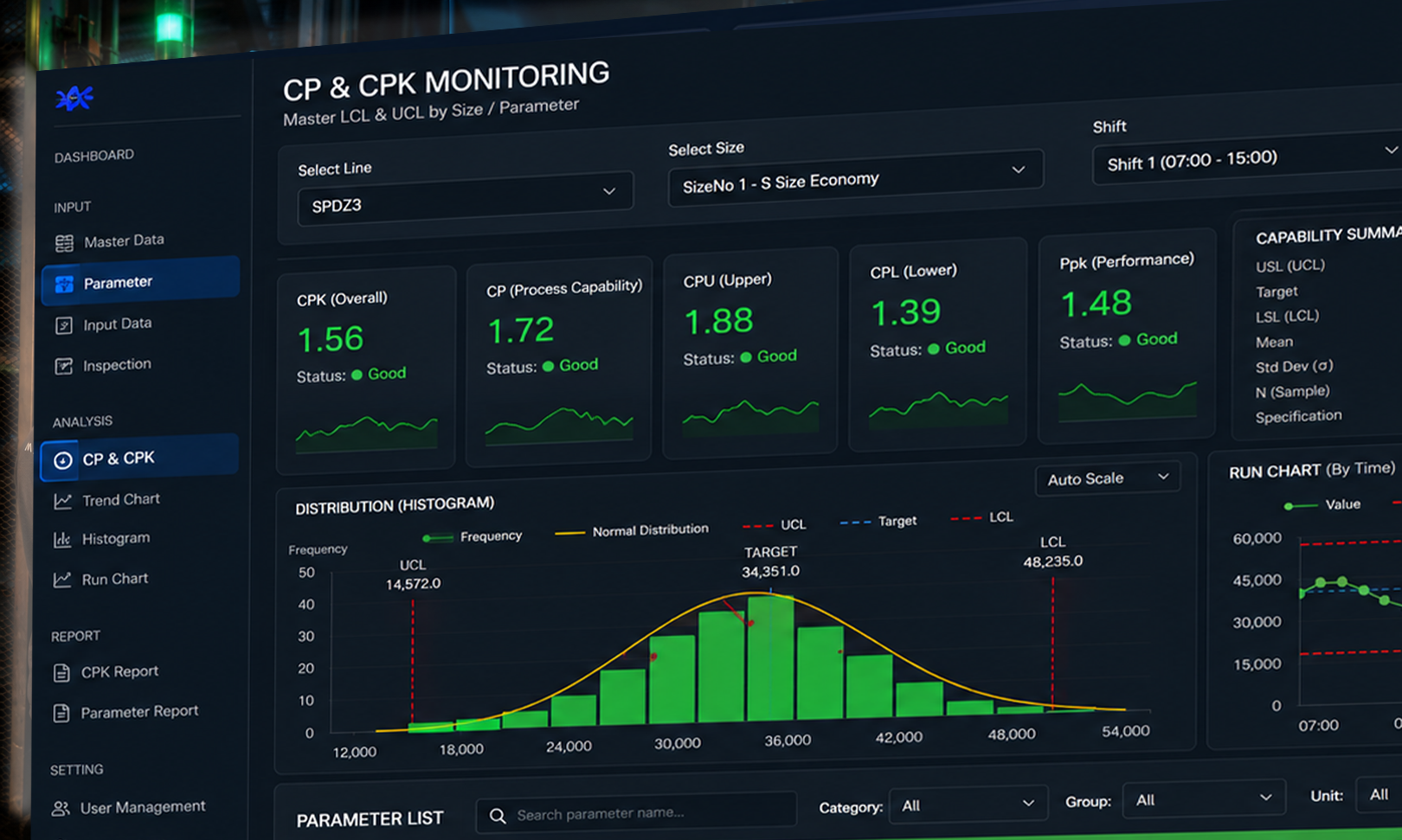Go to the Parameter page

[140, 282]
